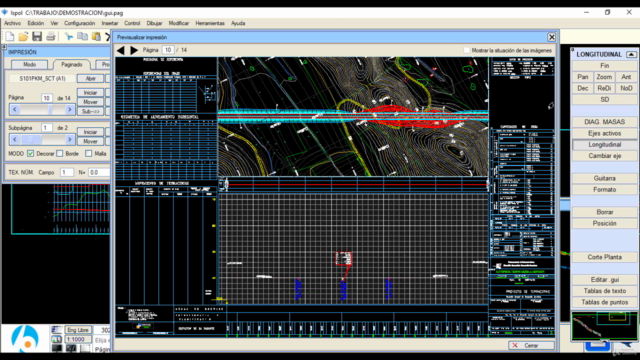Click the Ant button

626,77
